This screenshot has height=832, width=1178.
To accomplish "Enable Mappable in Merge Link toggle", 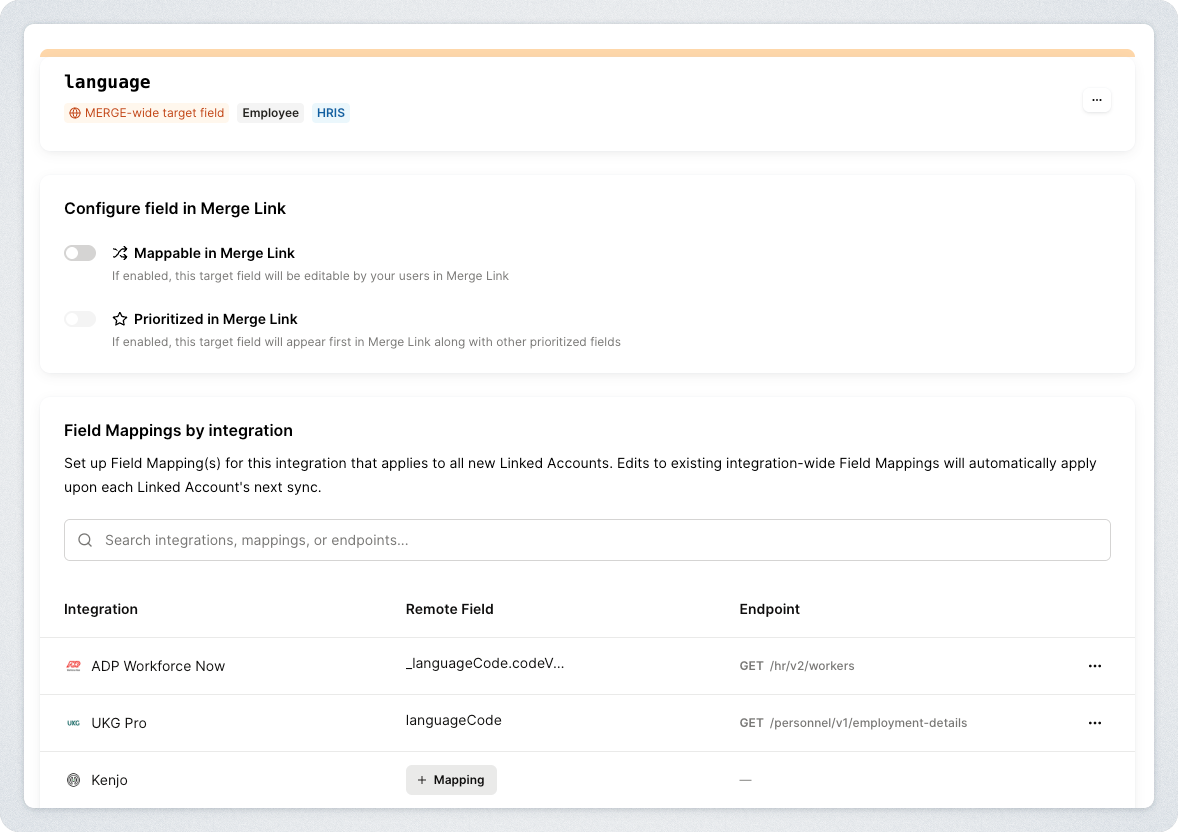I will tap(80, 253).
